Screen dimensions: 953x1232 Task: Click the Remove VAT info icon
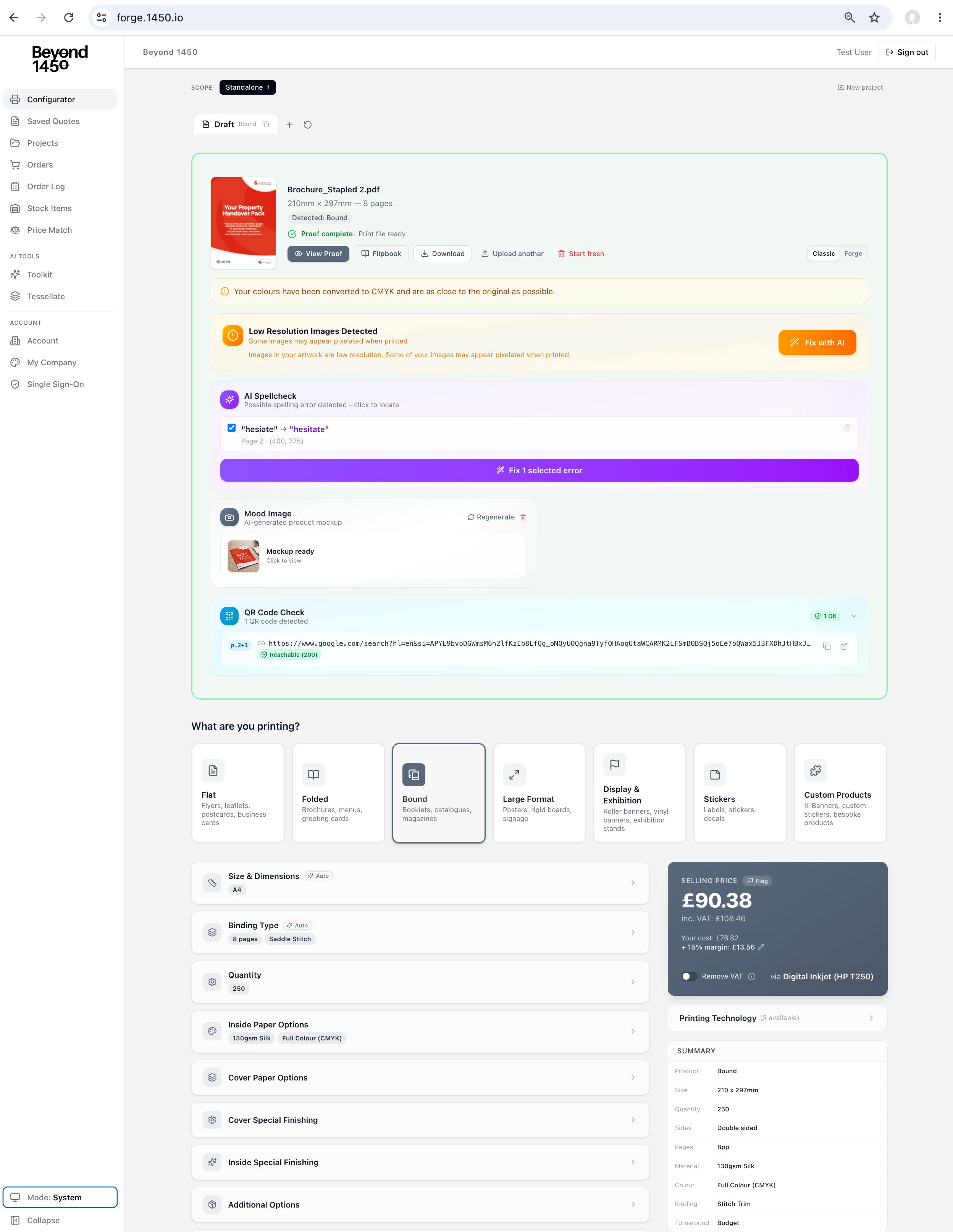(751, 976)
